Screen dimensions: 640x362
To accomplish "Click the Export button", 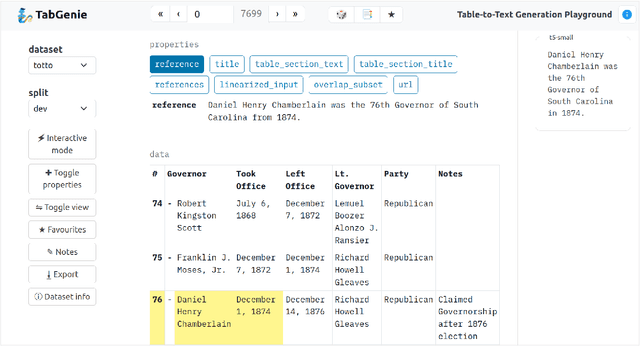I will (62, 274).
